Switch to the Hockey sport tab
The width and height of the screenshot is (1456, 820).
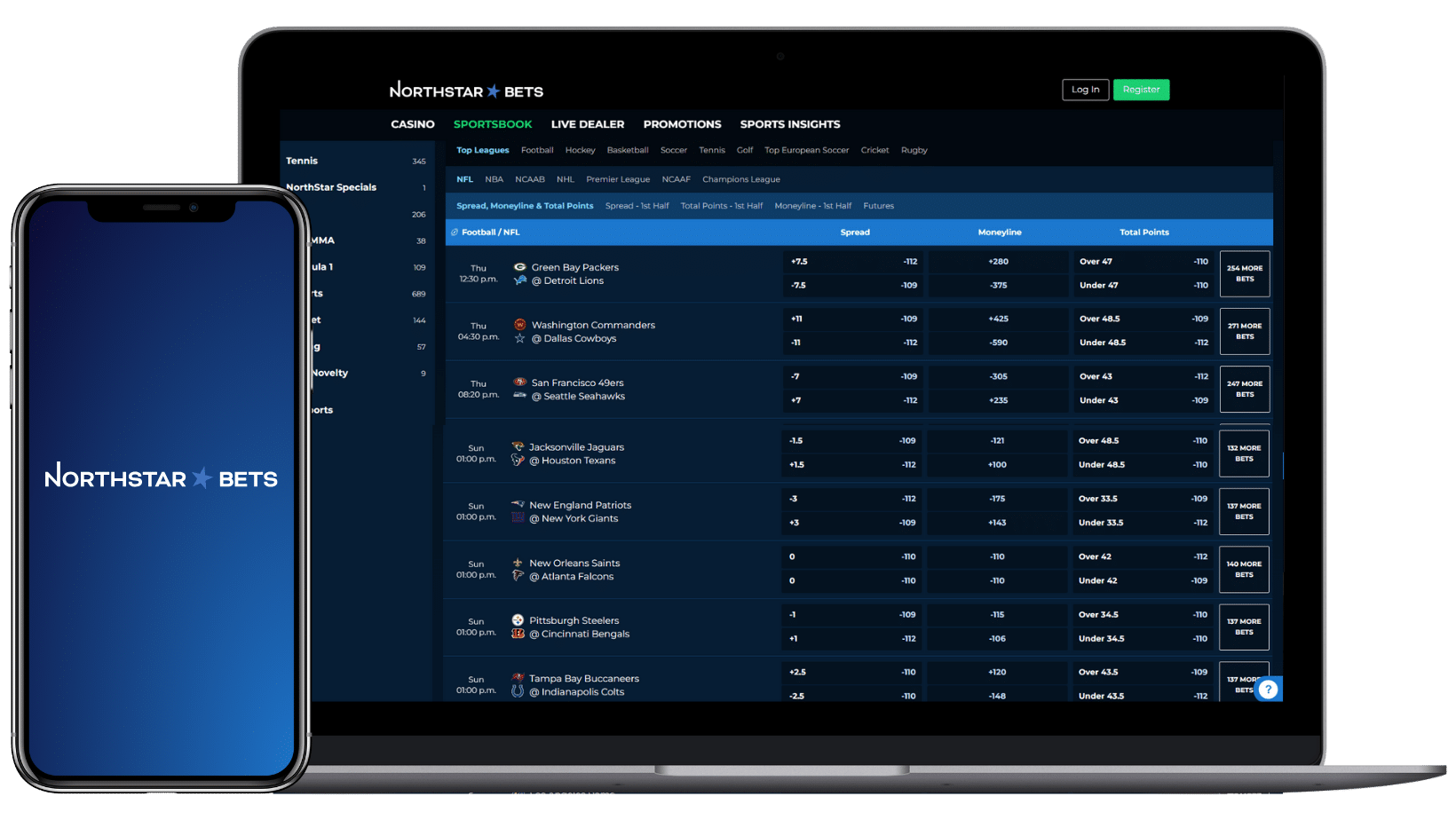click(580, 150)
